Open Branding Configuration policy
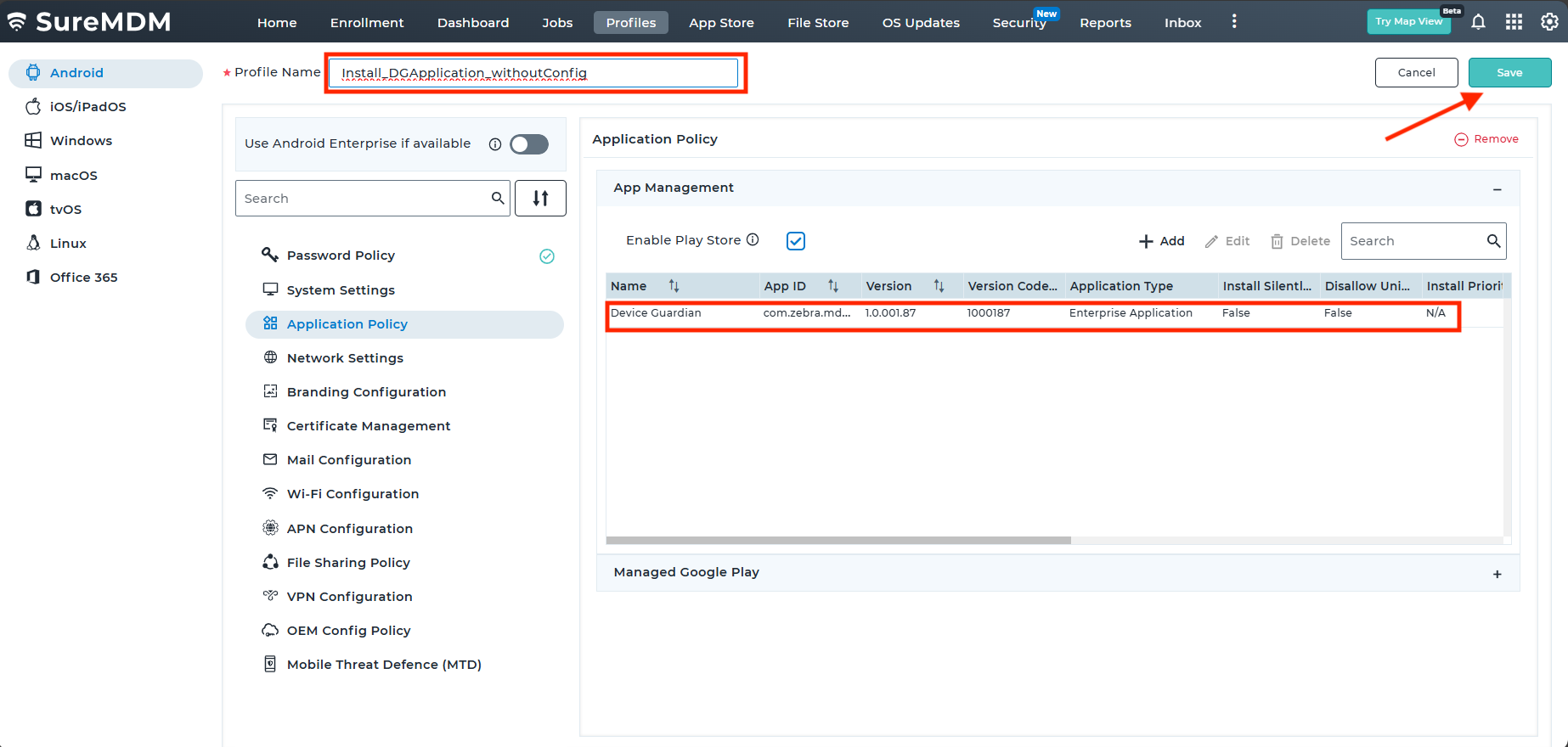1568x747 pixels. pos(404,392)
